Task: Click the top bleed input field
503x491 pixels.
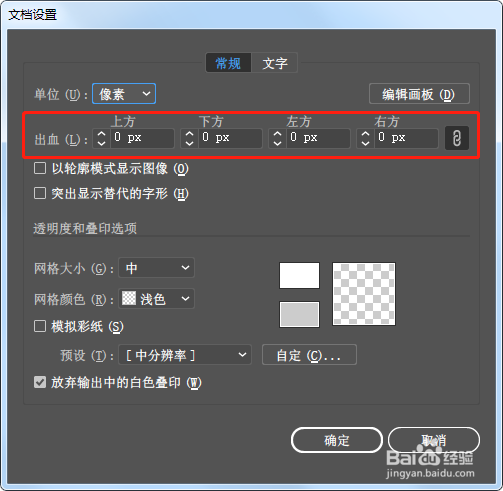Action: 142,138
